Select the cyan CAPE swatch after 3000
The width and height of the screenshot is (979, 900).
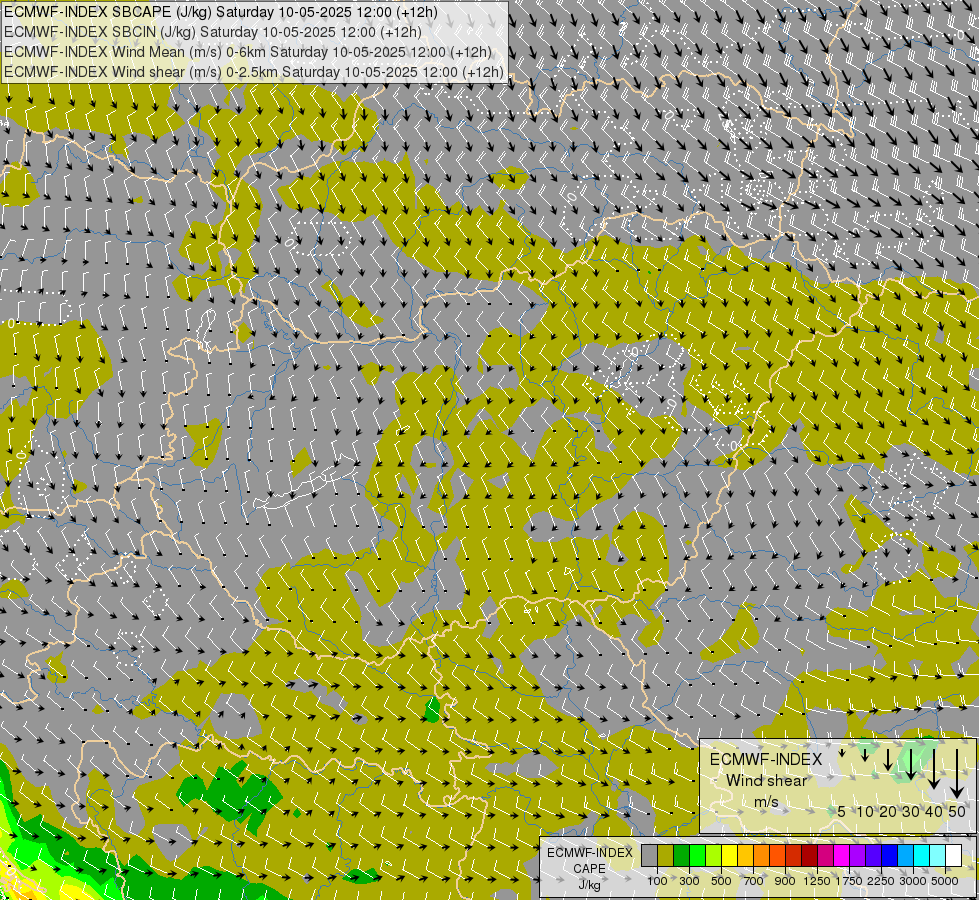click(x=922, y=855)
